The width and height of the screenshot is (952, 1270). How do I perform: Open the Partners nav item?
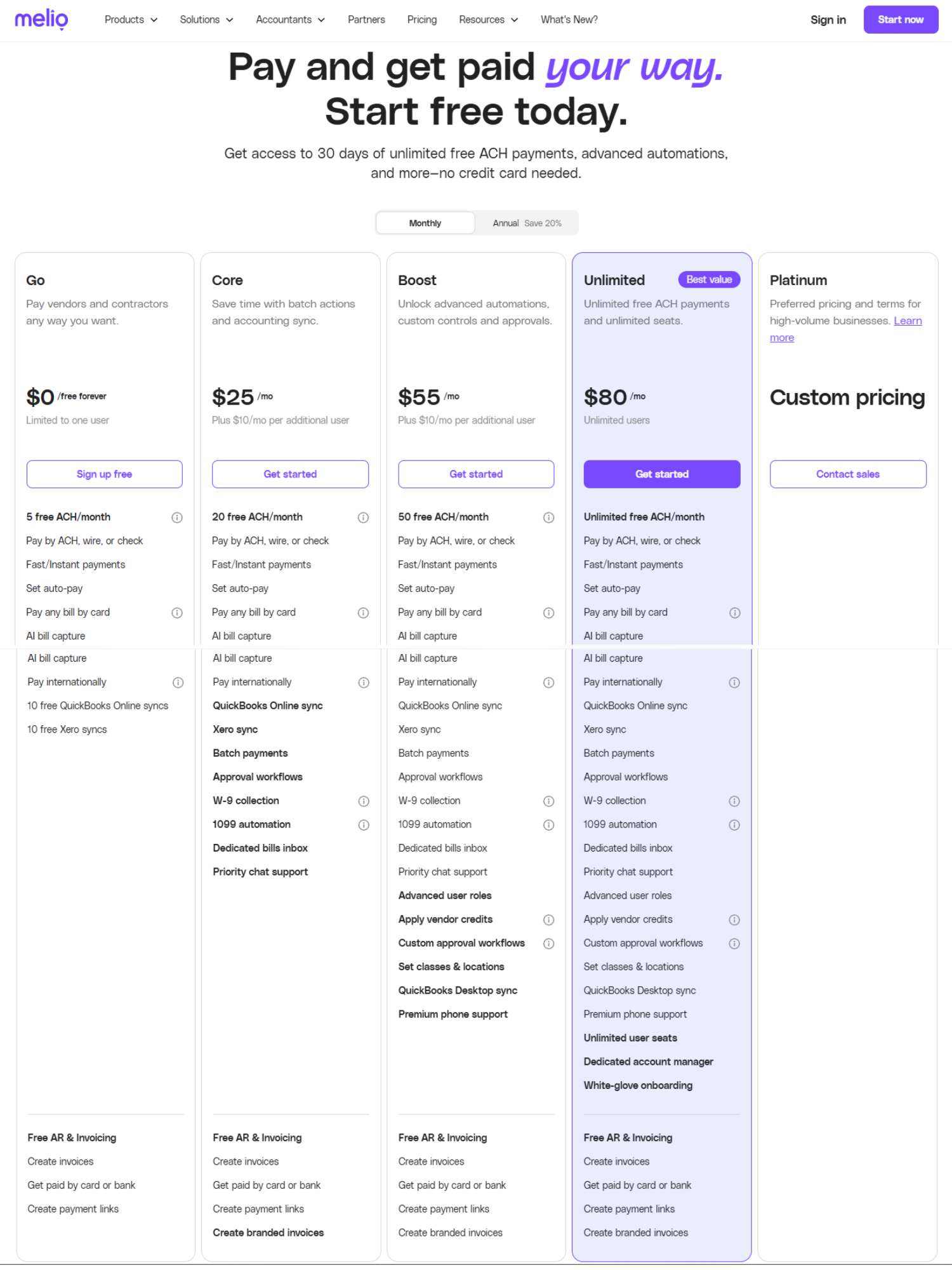click(x=366, y=20)
